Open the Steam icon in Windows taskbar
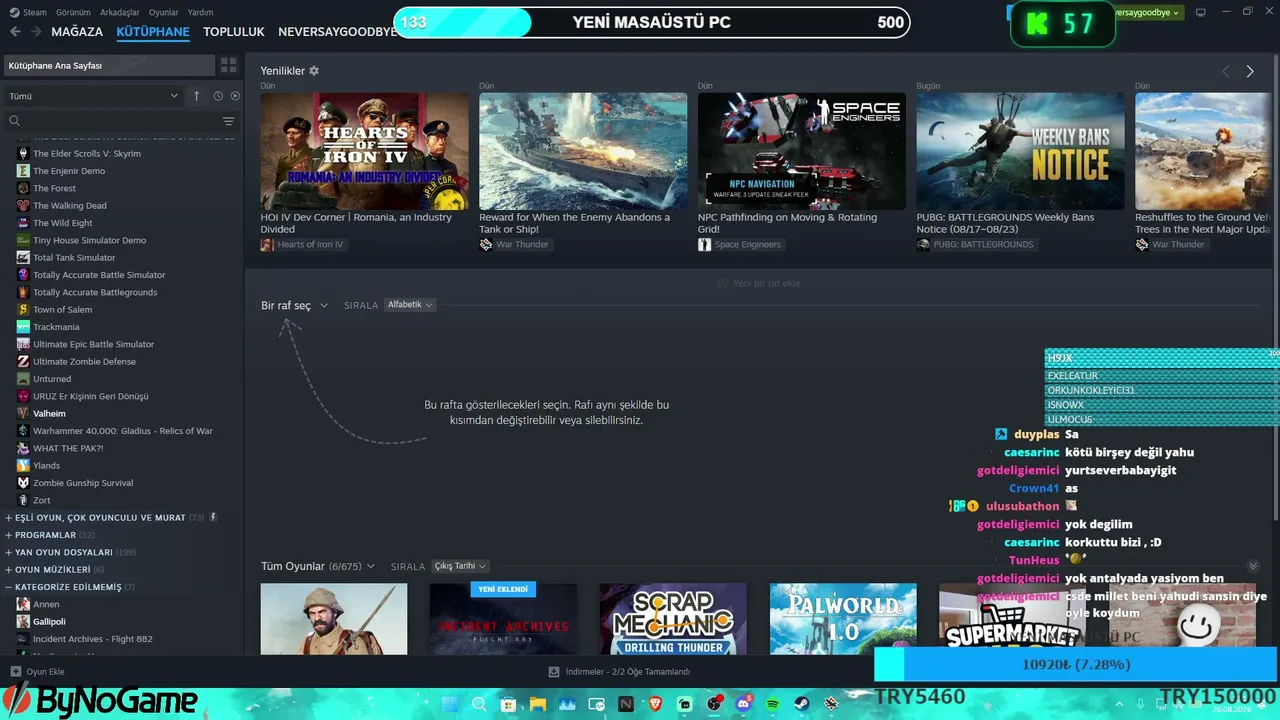This screenshot has height=720, width=1280. pyautogui.click(x=802, y=704)
